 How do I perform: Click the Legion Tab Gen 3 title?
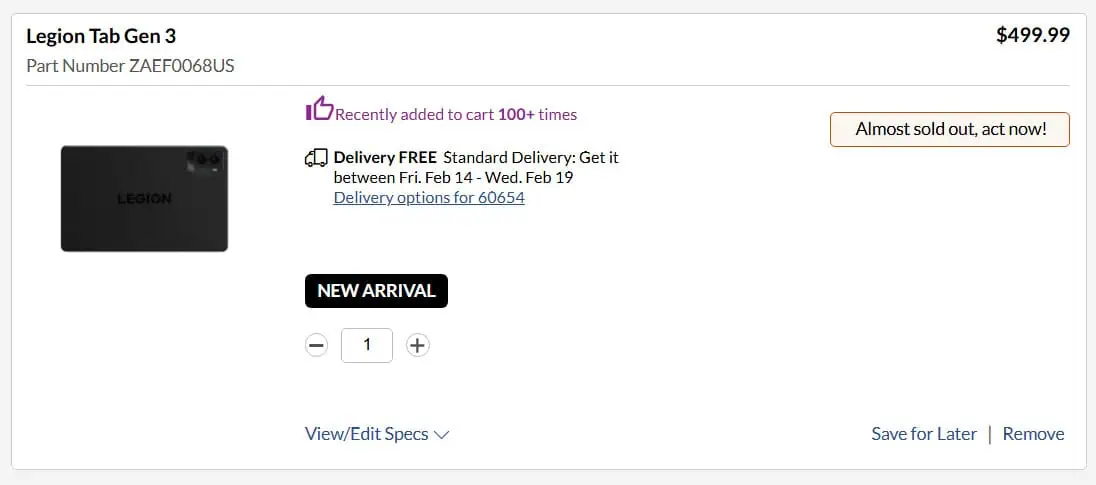coord(101,37)
